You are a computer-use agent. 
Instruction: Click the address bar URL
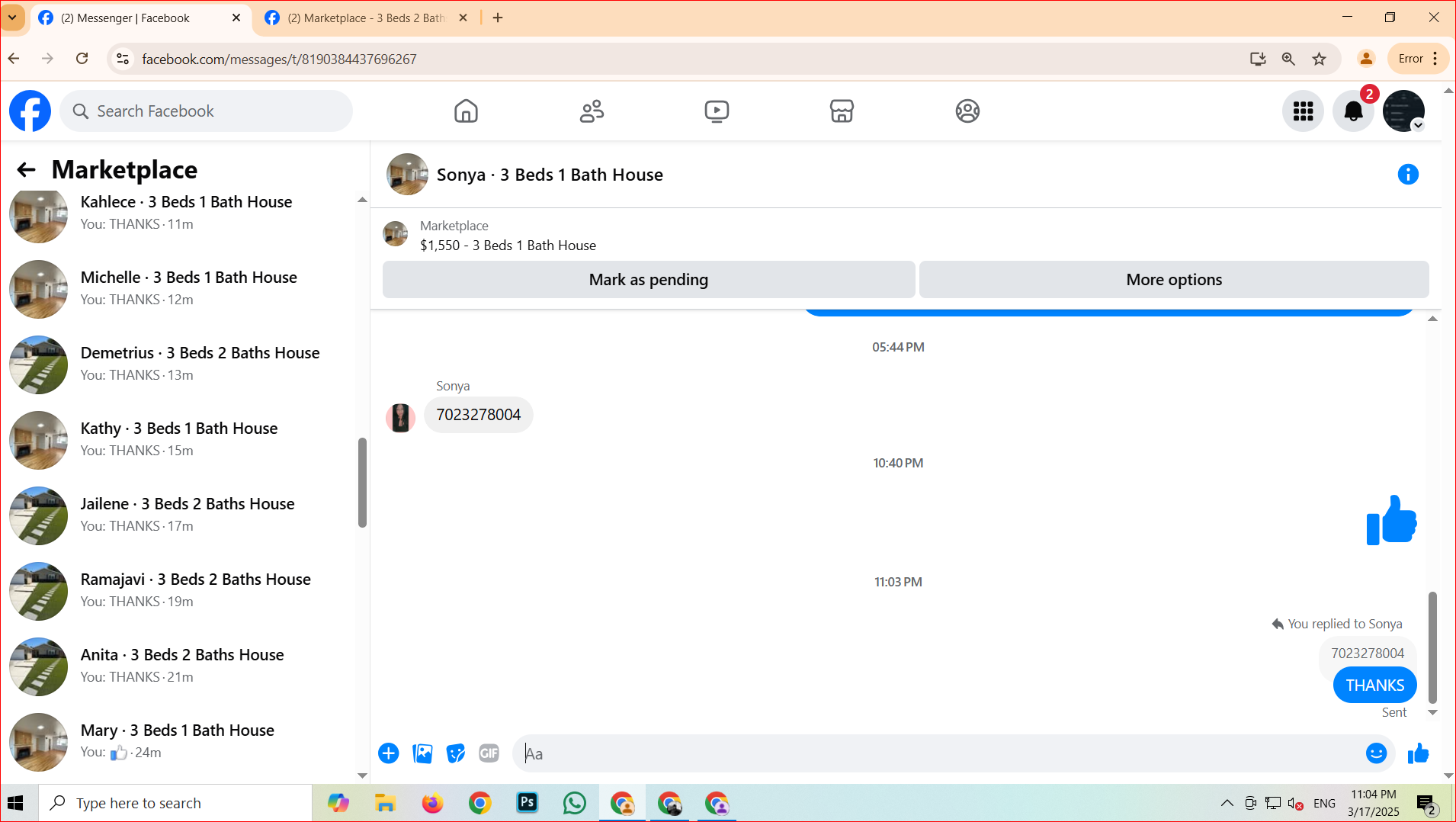(x=279, y=59)
